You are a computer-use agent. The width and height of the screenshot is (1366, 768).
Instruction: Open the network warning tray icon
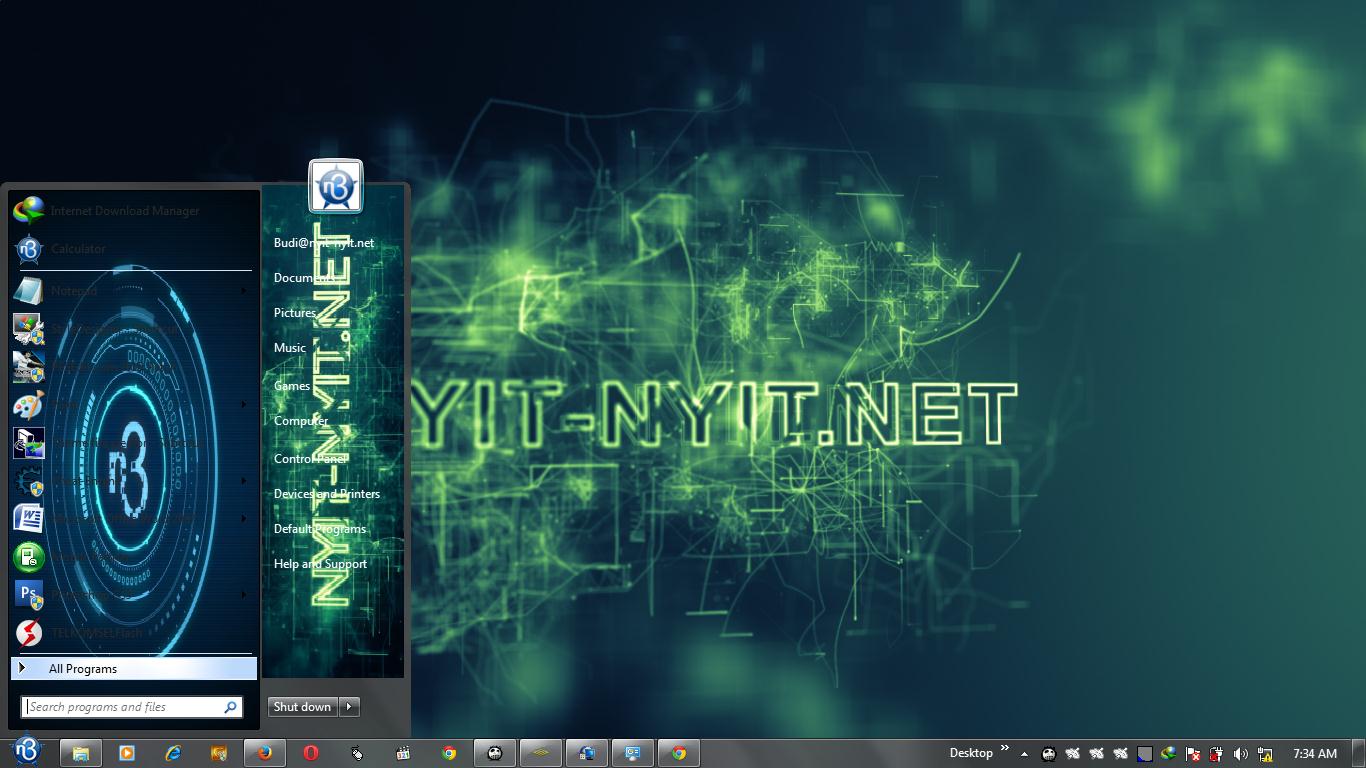point(1265,754)
